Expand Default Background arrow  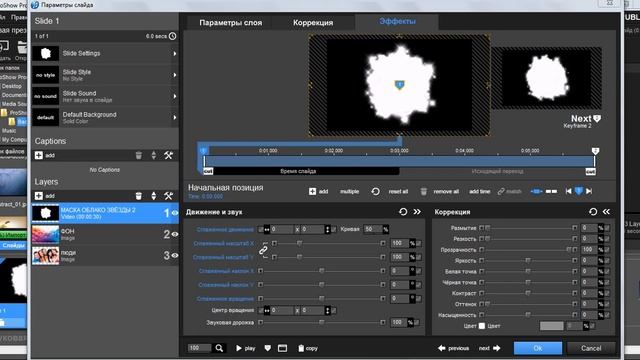tap(175, 117)
